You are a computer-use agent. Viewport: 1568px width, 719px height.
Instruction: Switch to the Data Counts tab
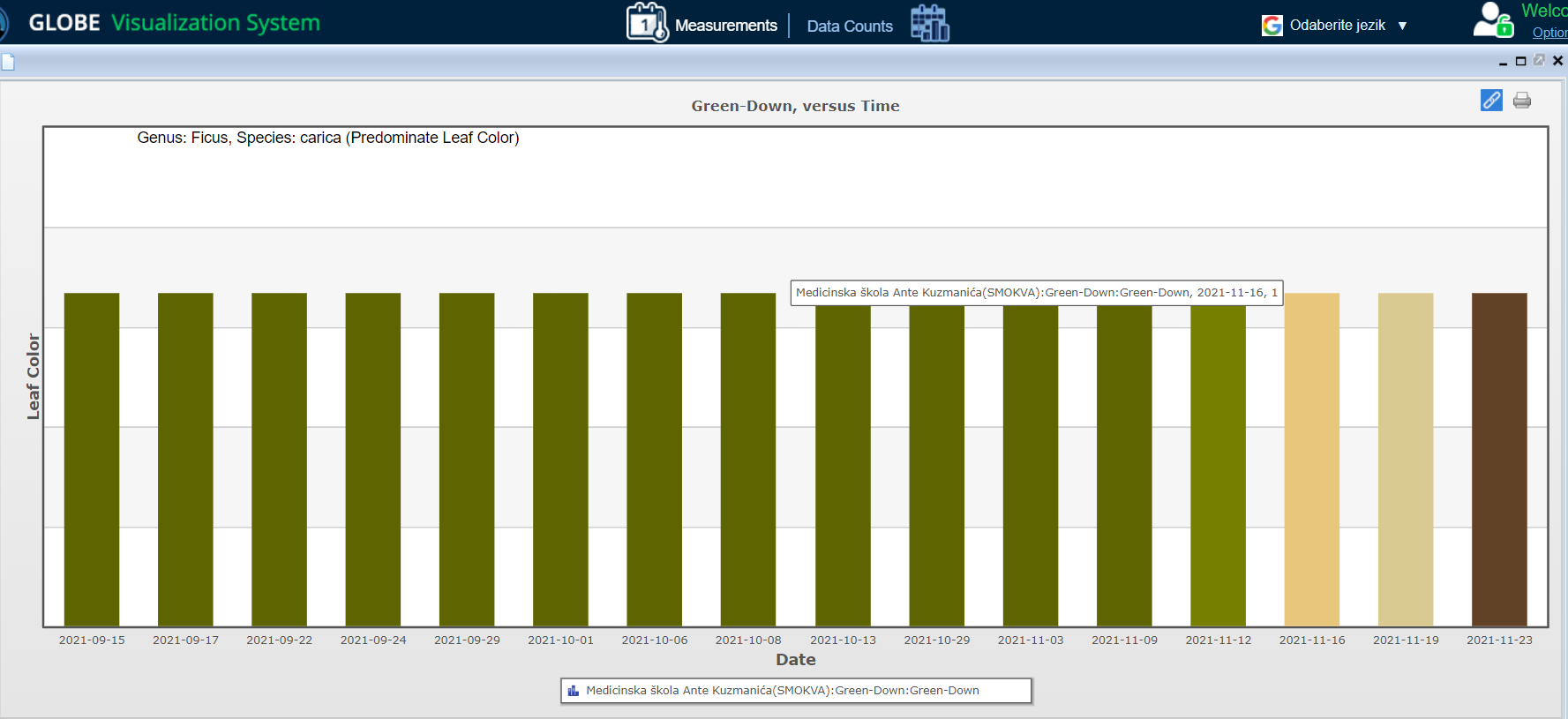(849, 26)
